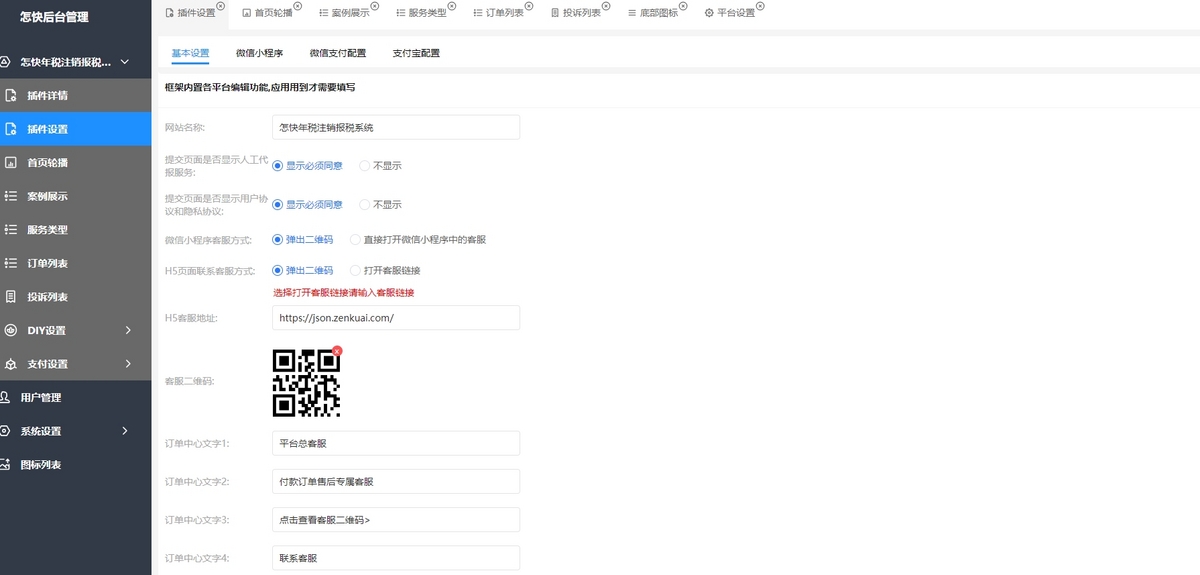Click the DIY设置 sidebar icon
Image resolution: width=1200 pixels, height=575 pixels.
pos(11,330)
